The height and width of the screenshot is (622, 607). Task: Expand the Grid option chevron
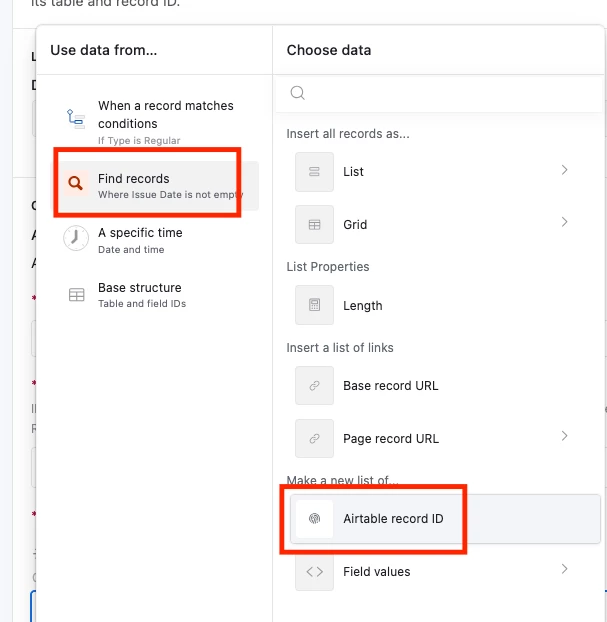click(x=564, y=222)
